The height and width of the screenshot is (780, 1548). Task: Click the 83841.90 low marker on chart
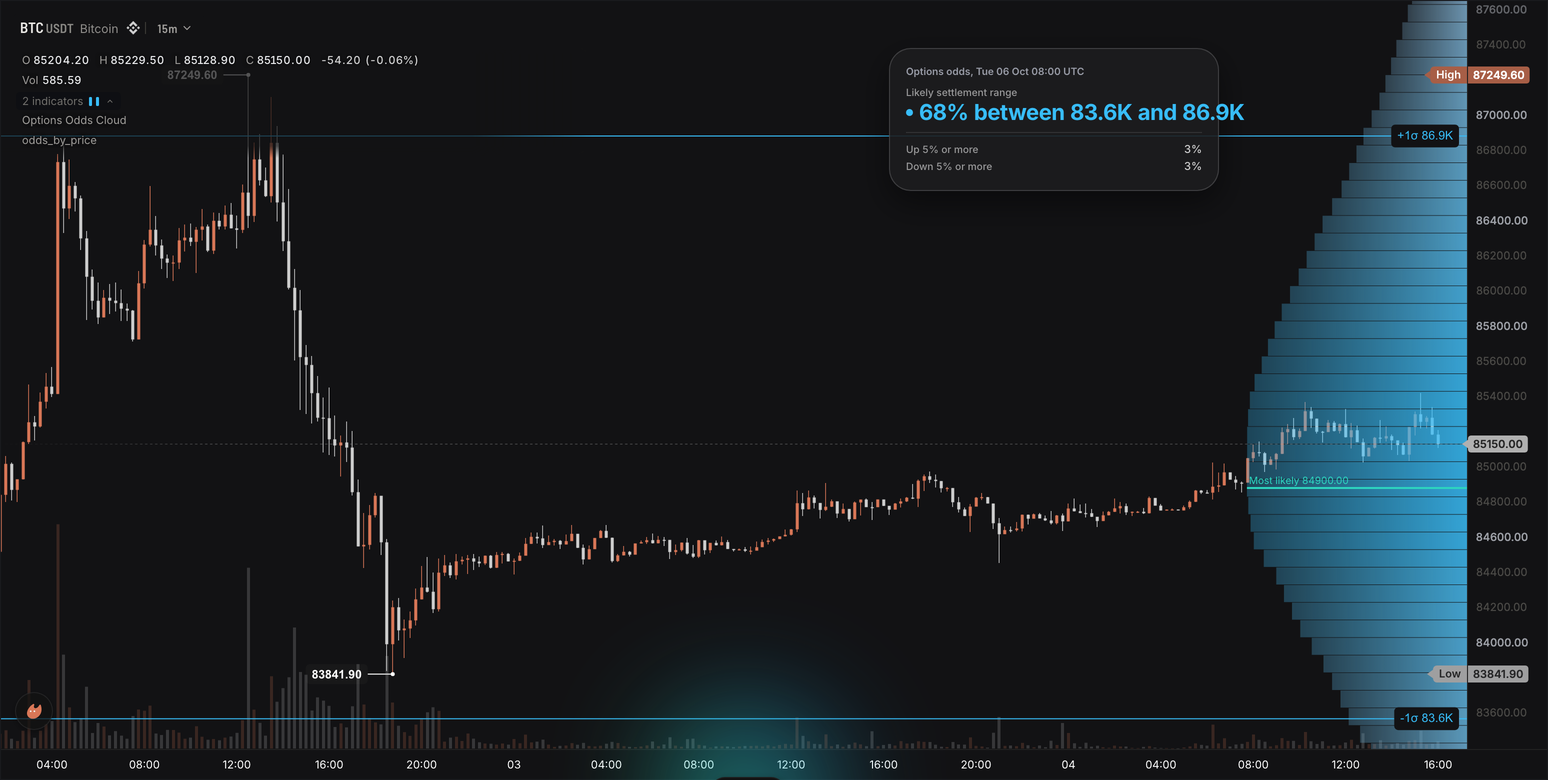coord(337,674)
